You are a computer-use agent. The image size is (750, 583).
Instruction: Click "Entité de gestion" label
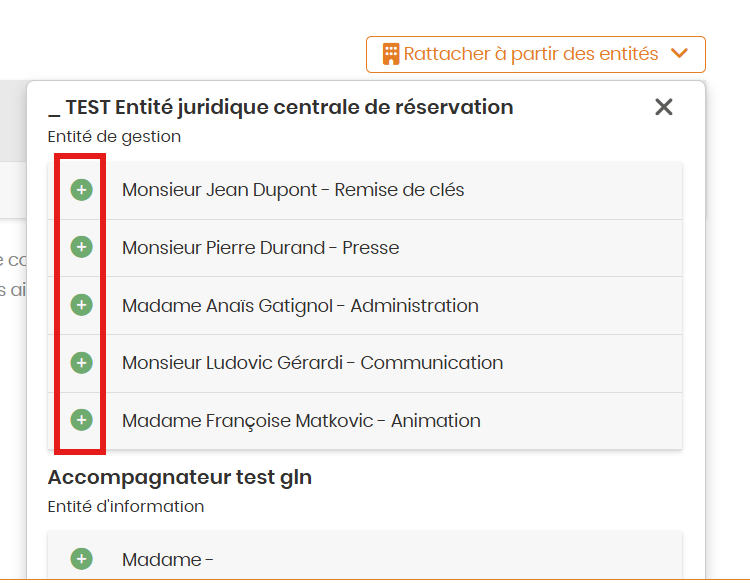pos(114,136)
